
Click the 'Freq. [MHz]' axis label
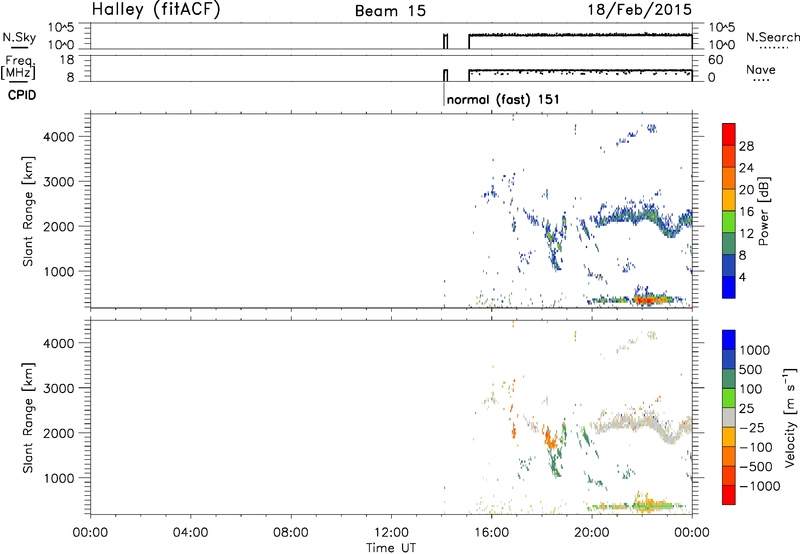[x=18, y=67]
